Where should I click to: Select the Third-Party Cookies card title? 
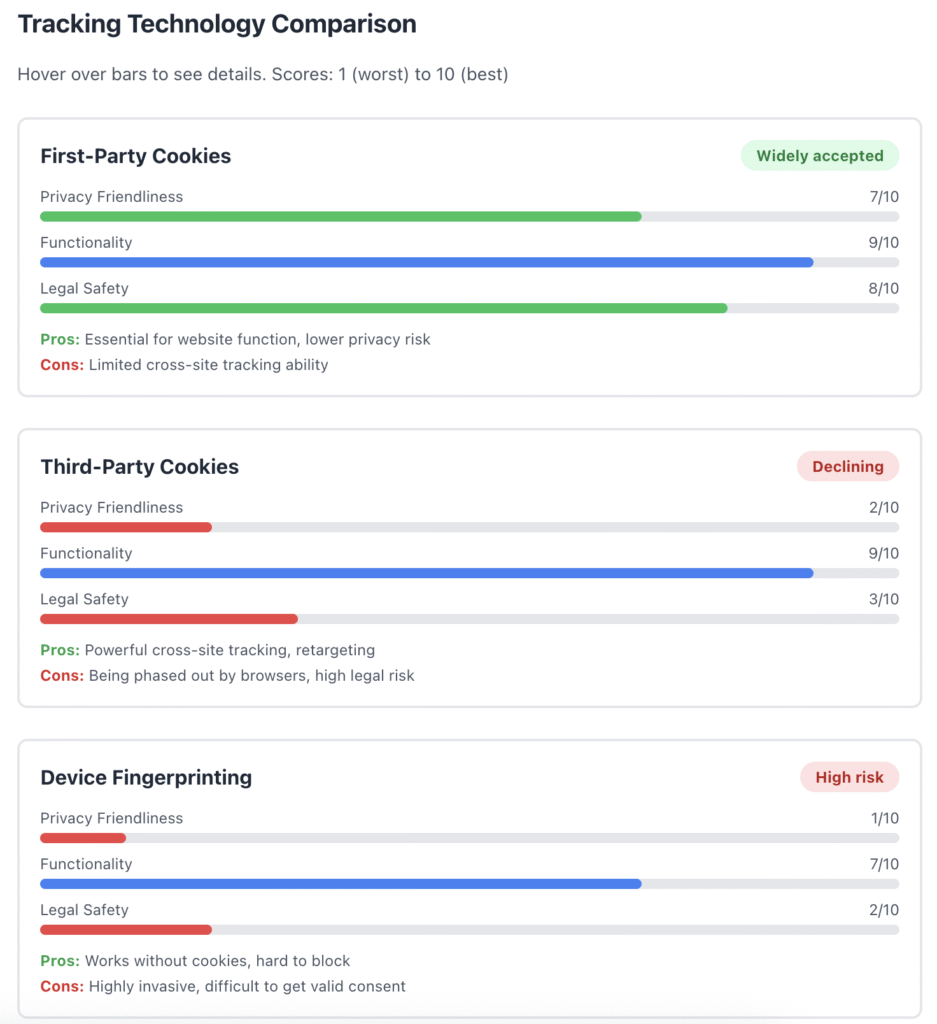point(138,466)
